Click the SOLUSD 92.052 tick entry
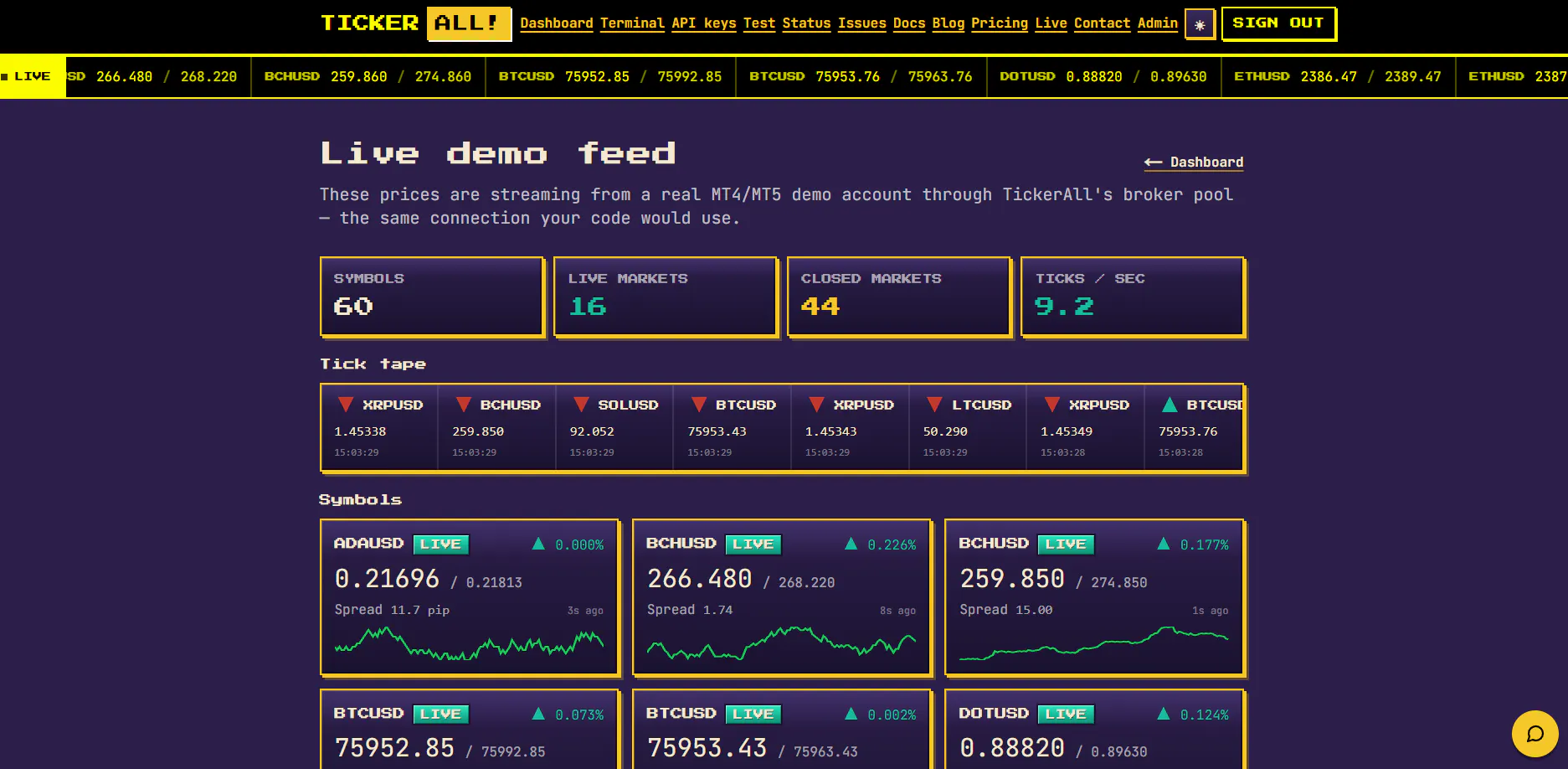The height and width of the screenshot is (769, 1568). point(614,428)
